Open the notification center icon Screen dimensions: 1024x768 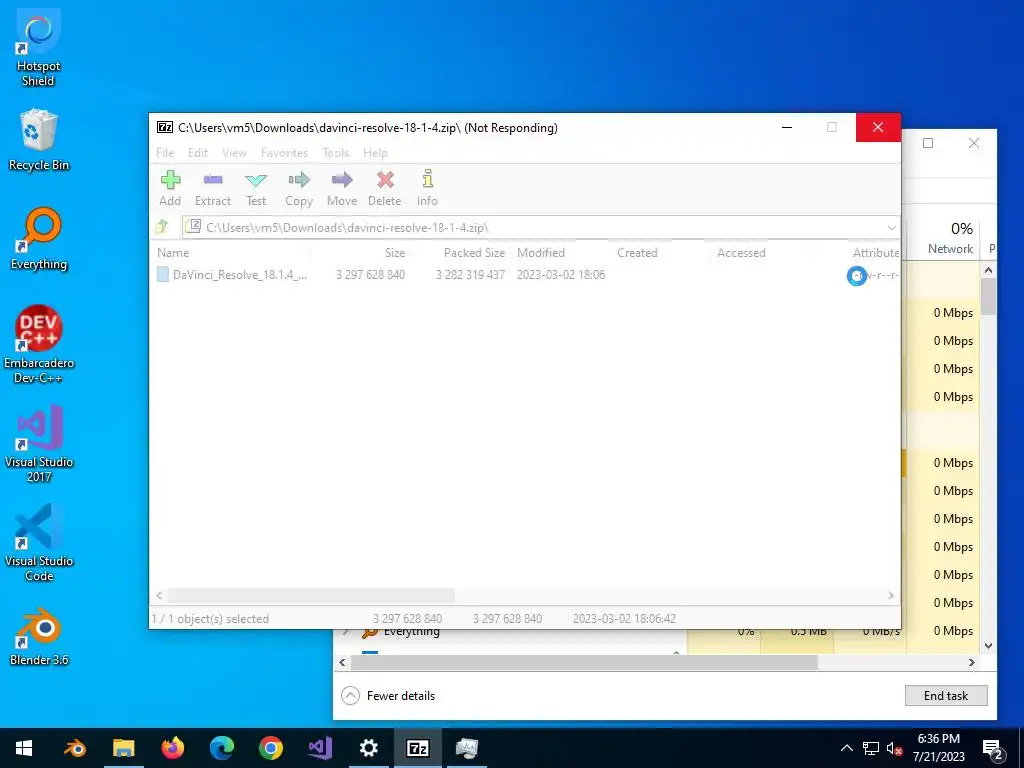coord(993,749)
